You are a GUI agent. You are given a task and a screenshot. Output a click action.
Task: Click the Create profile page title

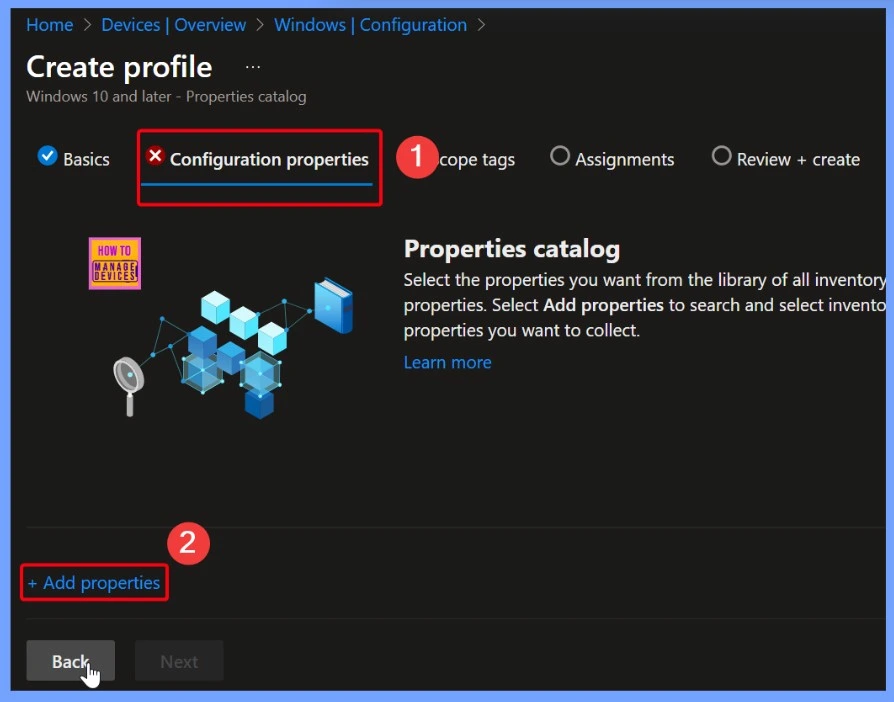point(119,67)
